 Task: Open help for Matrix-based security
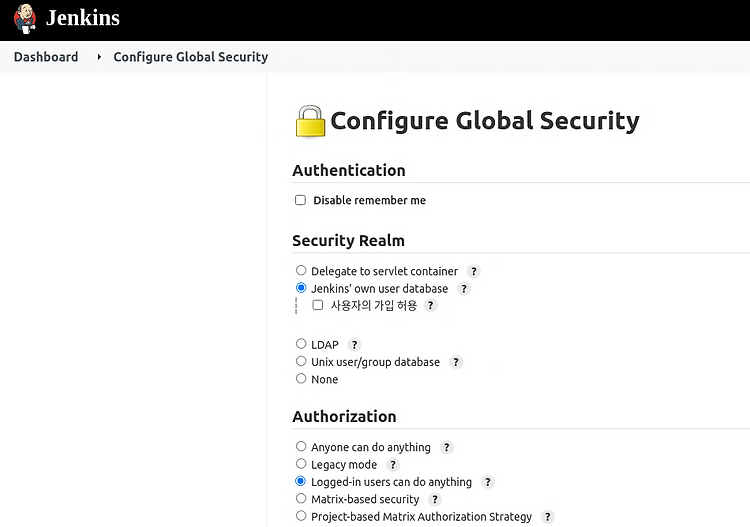(x=434, y=500)
